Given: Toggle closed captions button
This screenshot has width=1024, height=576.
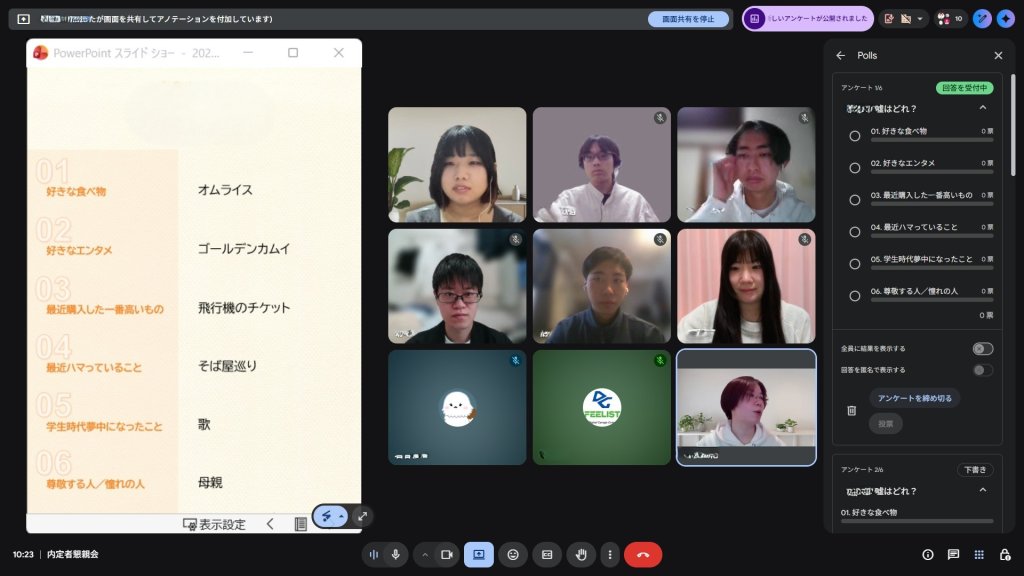Looking at the screenshot, I should coord(547,555).
